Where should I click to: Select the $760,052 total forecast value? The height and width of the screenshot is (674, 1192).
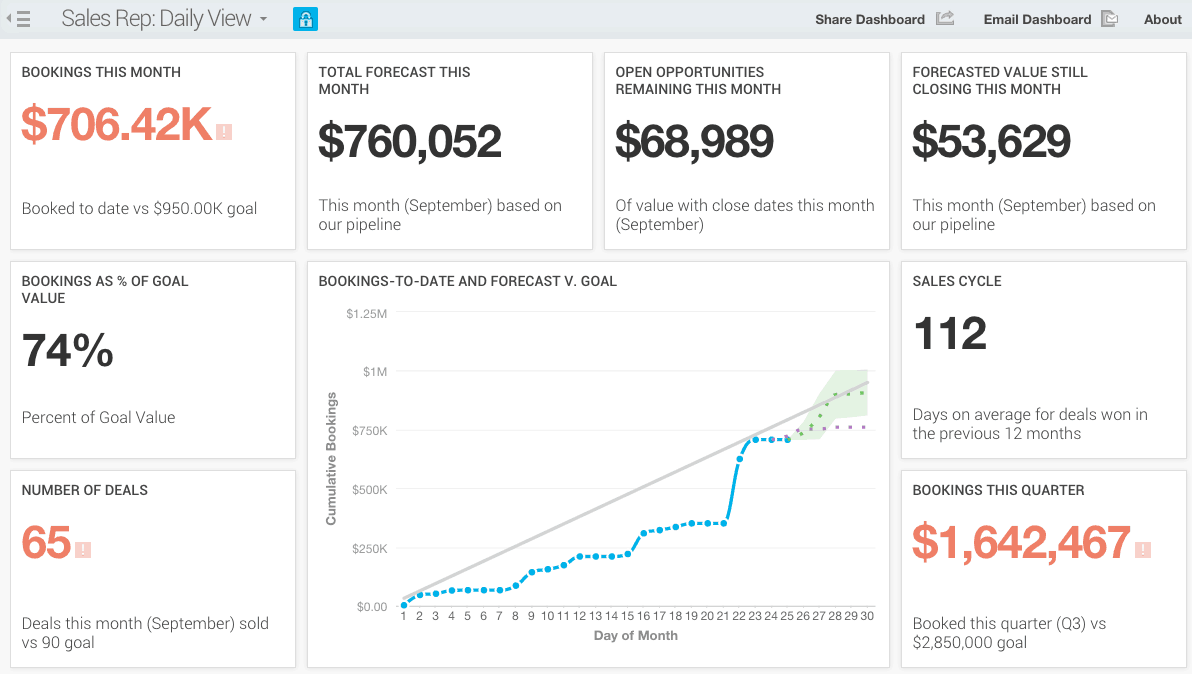pyautogui.click(x=410, y=141)
